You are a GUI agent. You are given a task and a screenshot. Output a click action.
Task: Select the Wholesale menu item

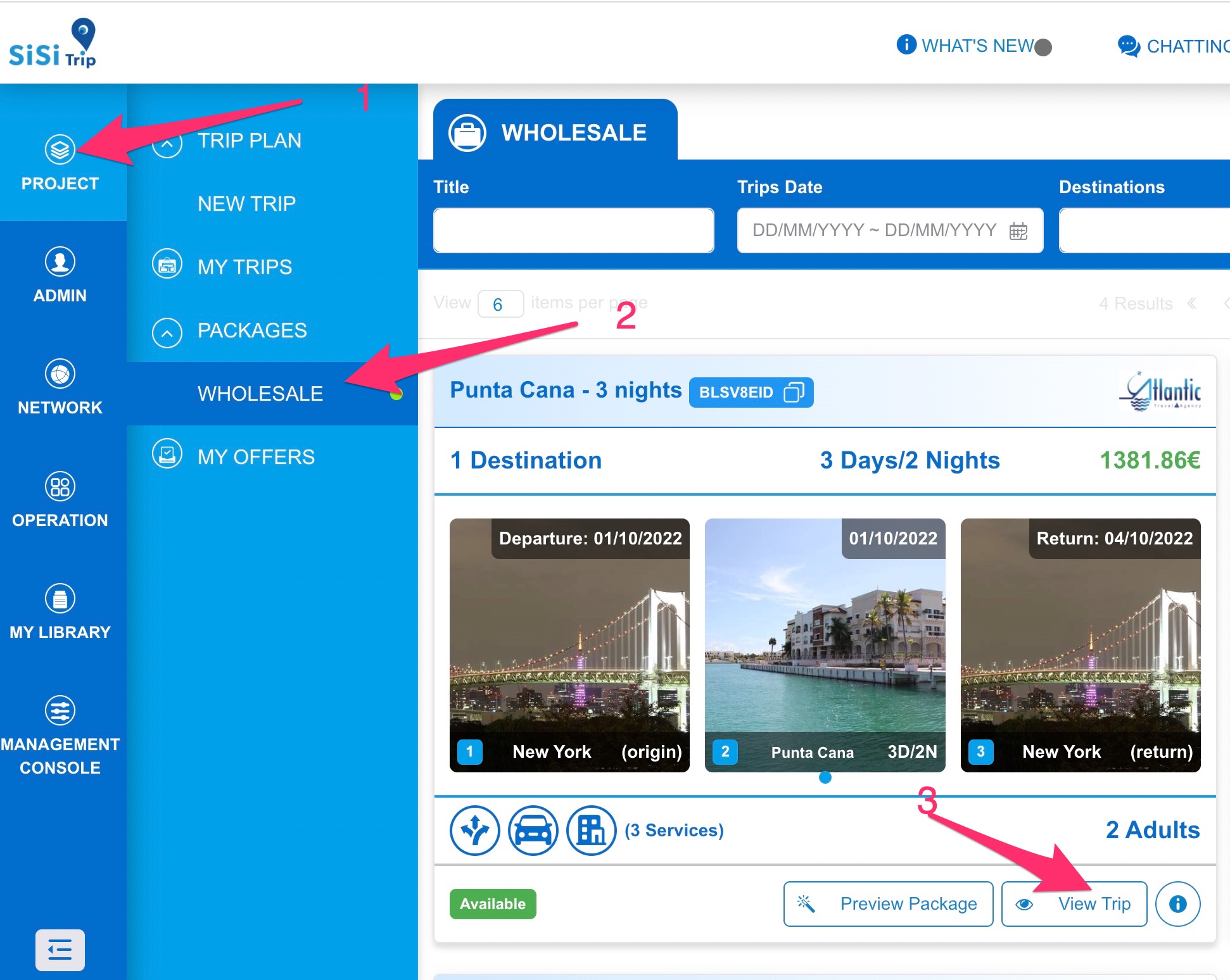click(x=272, y=394)
